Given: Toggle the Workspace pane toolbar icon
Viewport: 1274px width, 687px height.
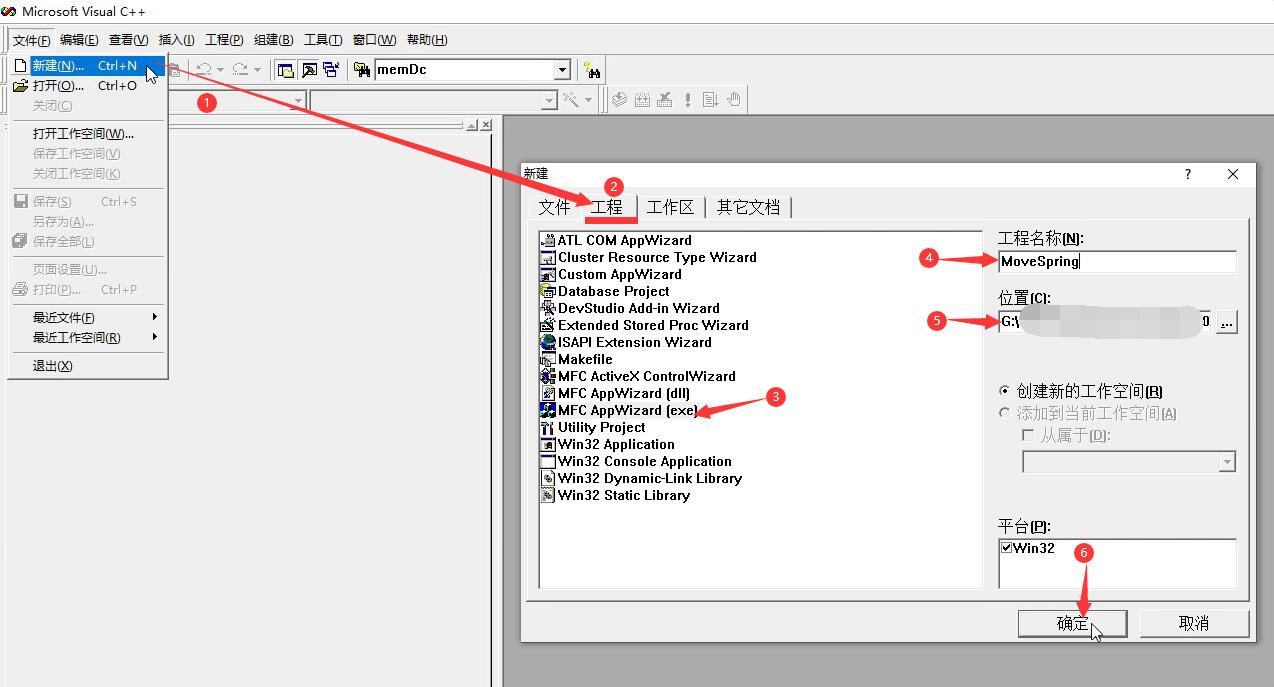Looking at the screenshot, I should coord(286,70).
